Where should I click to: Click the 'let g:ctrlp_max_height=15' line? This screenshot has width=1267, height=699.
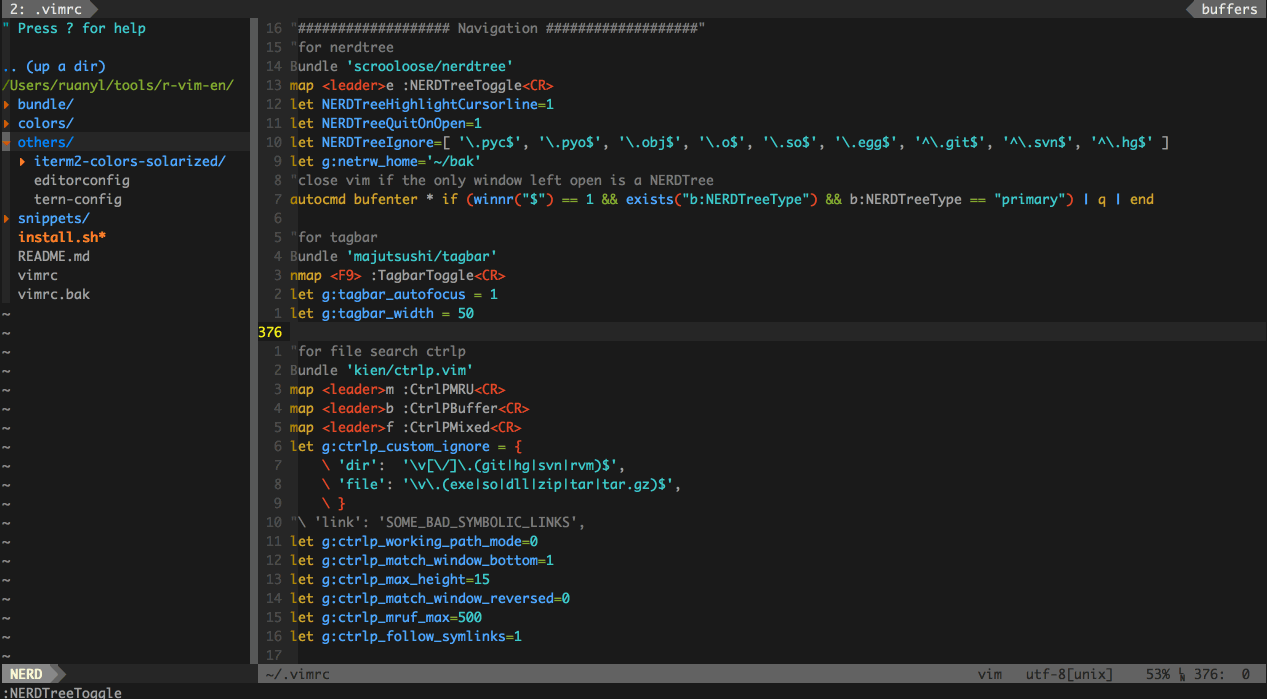pyautogui.click(x=390, y=579)
